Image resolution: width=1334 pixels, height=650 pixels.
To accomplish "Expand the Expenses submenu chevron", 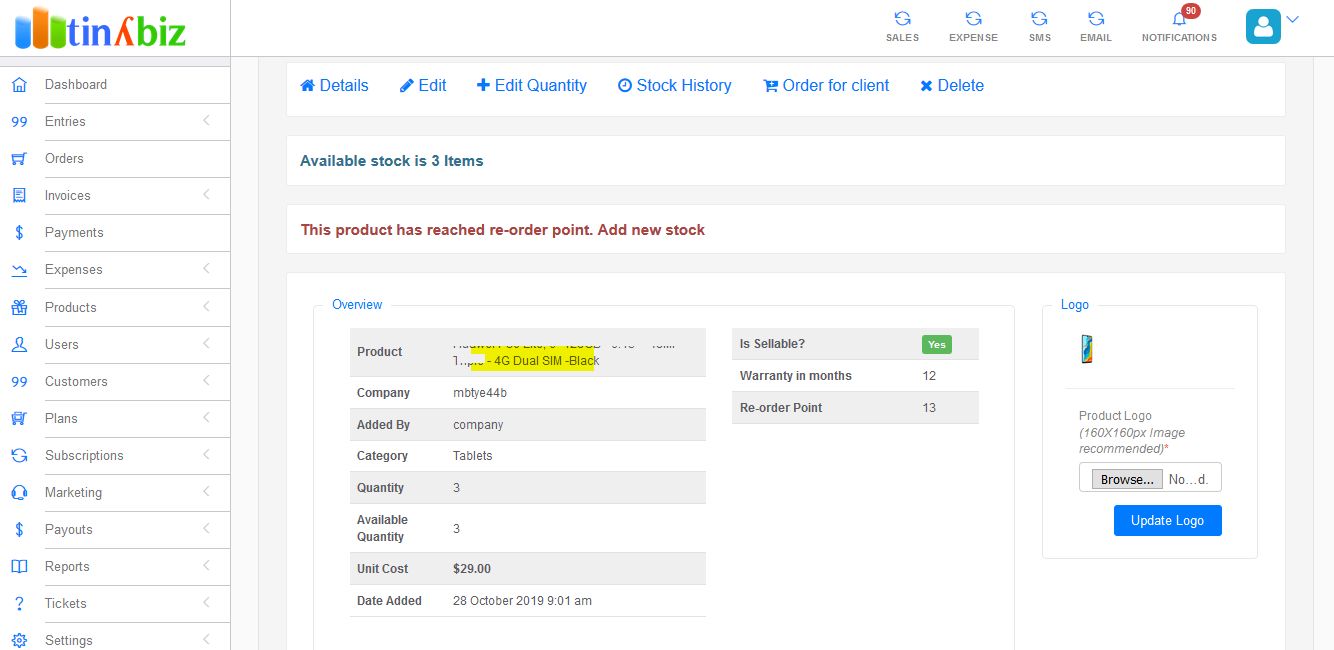I will [x=206, y=269].
